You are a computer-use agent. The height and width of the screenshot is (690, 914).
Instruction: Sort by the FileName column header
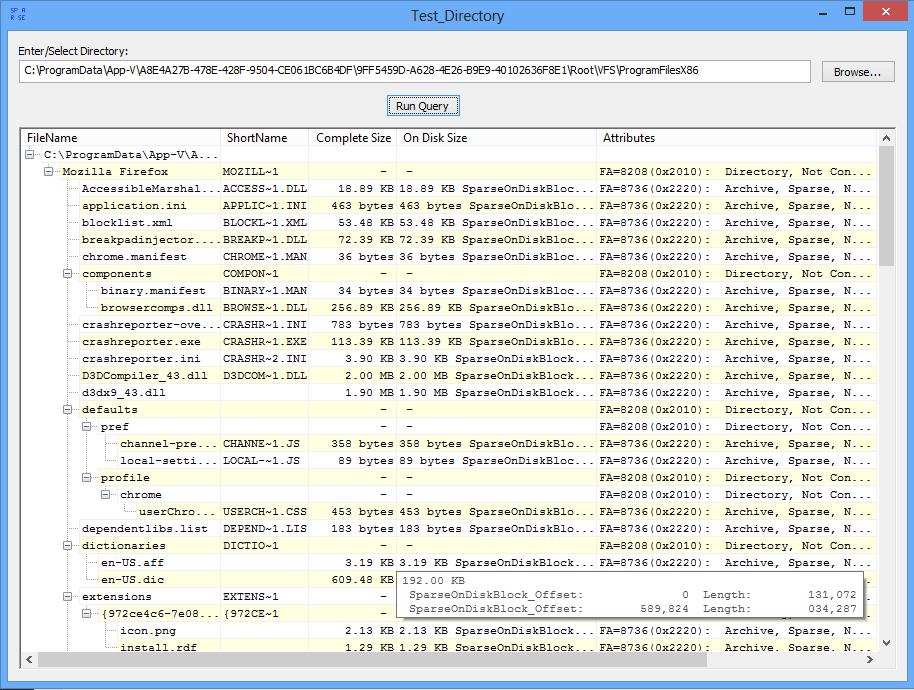(x=121, y=138)
